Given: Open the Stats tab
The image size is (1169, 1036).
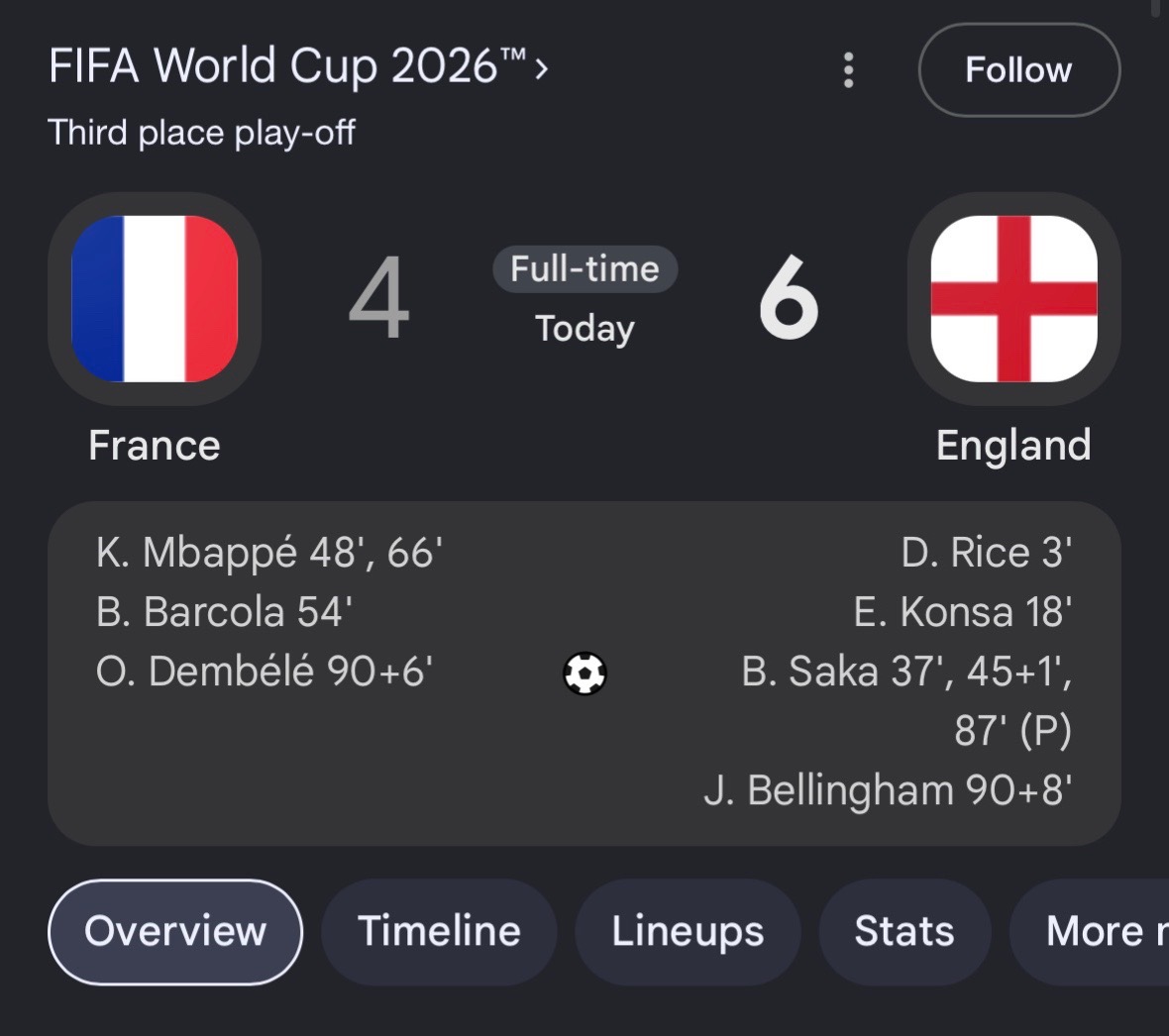Looking at the screenshot, I should tap(904, 932).
